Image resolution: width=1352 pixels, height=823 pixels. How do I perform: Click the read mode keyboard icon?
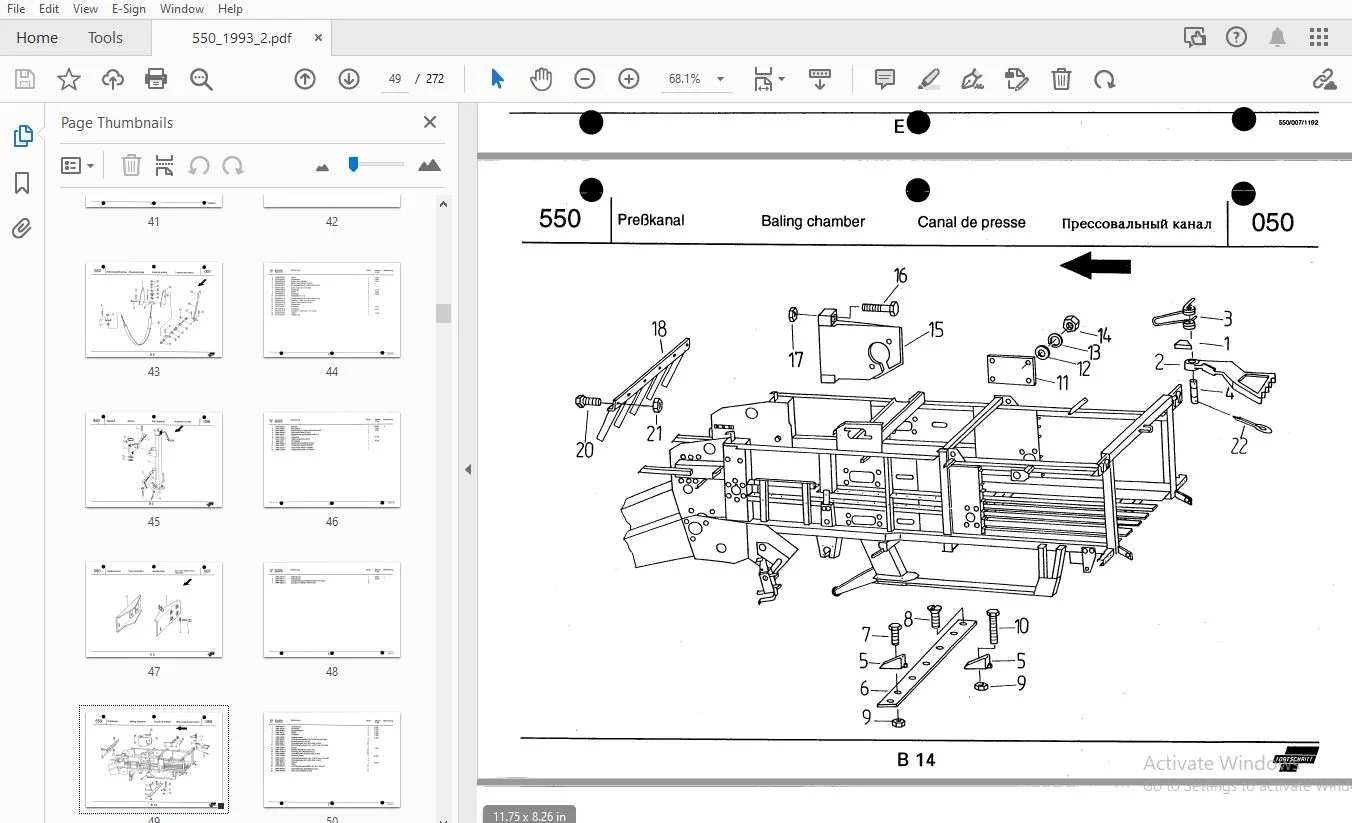click(x=820, y=79)
